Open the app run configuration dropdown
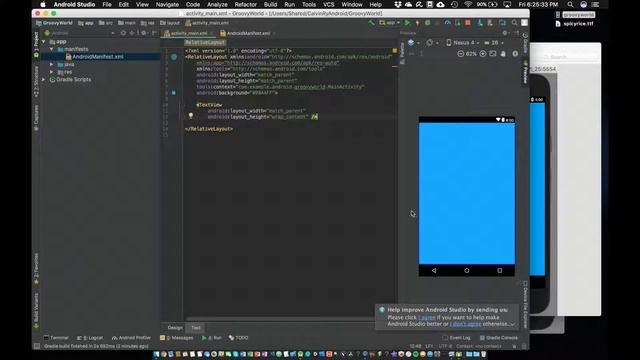The height and width of the screenshot is (360, 640). [389, 23]
